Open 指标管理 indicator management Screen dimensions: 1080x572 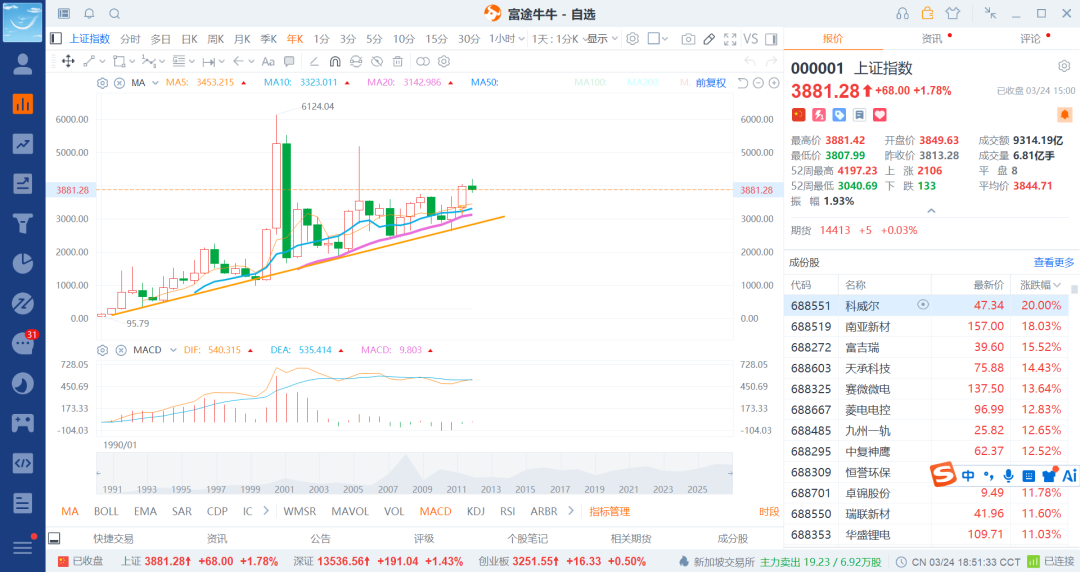coord(610,511)
